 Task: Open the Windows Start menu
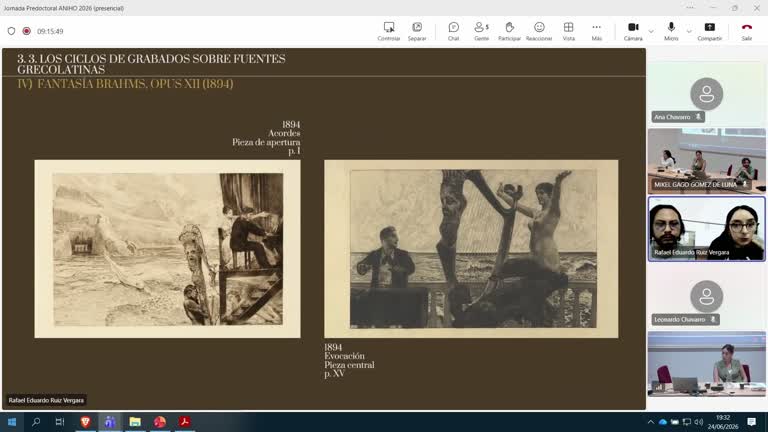[12, 422]
